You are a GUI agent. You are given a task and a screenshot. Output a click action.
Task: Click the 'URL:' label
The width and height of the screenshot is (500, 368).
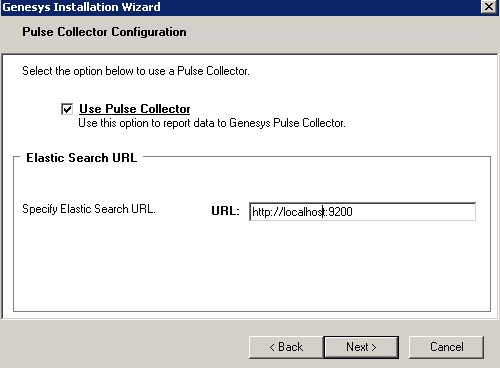pos(225,211)
